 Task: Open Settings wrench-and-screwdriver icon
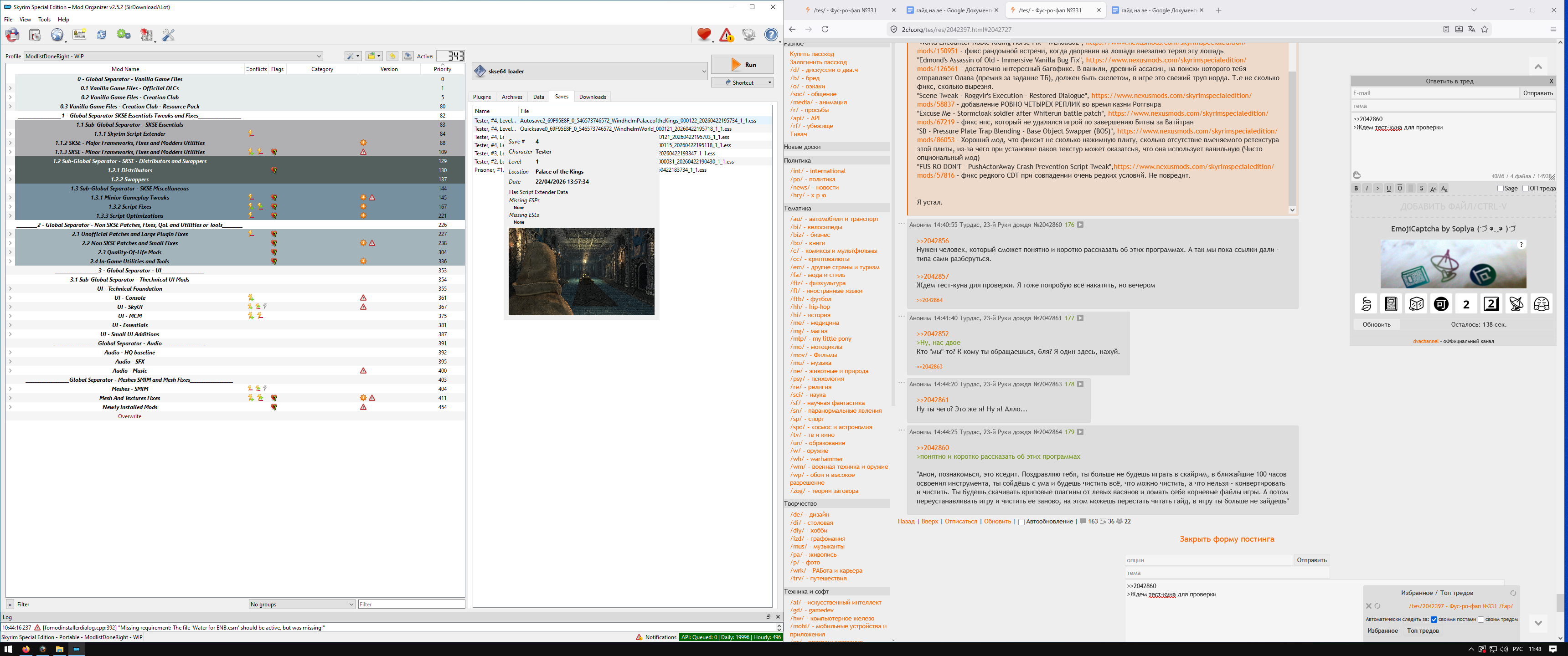click(169, 35)
